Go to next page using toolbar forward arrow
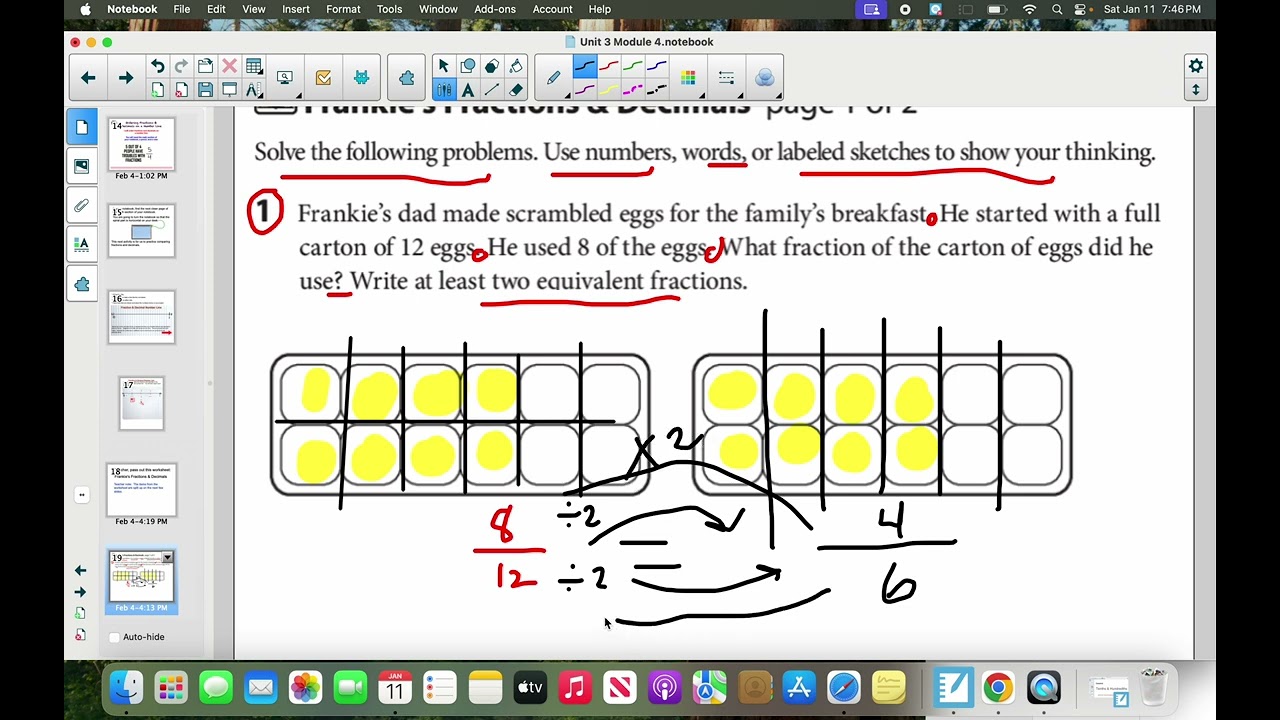This screenshot has width=1280, height=720. pyautogui.click(x=126, y=78)
